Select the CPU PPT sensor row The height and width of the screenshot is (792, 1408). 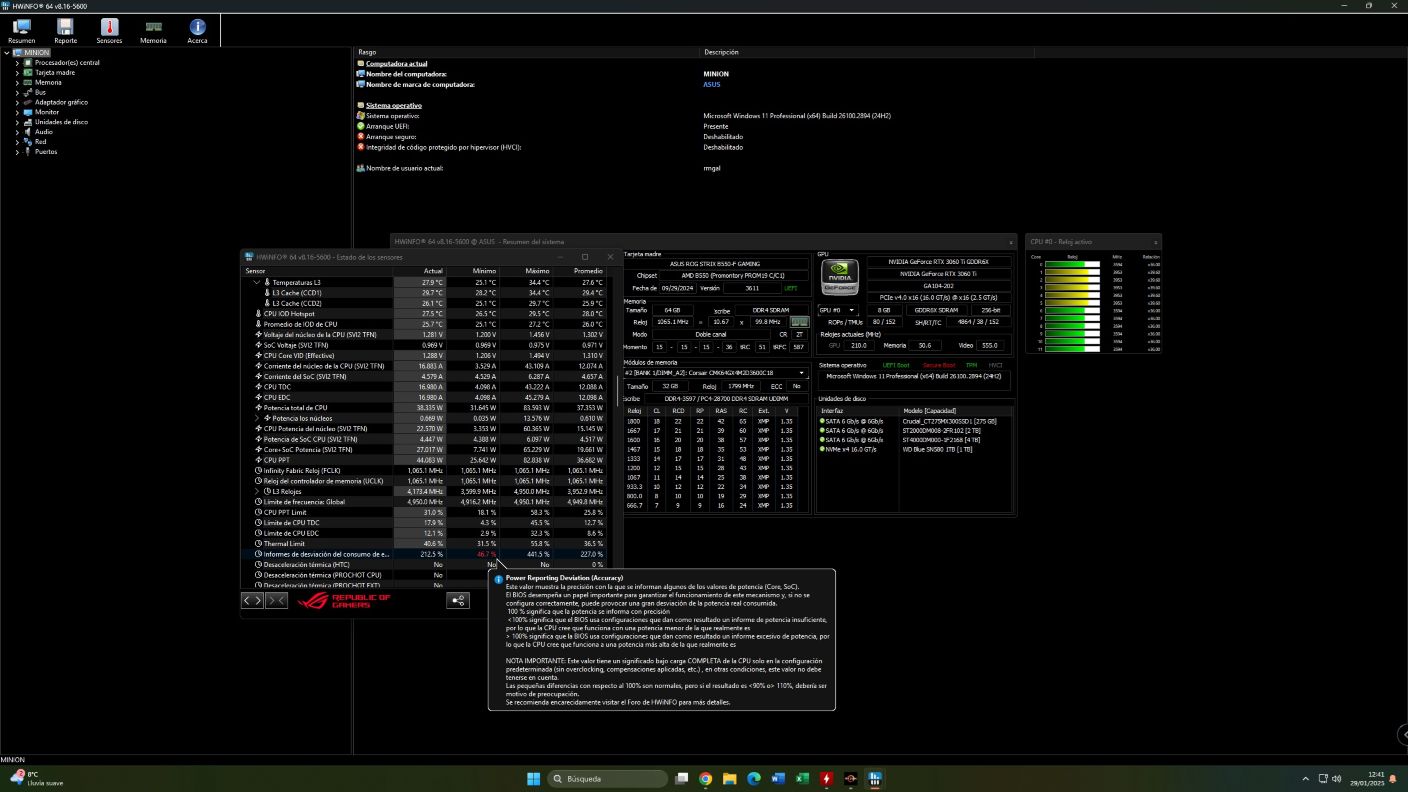[x=278, y=460]
